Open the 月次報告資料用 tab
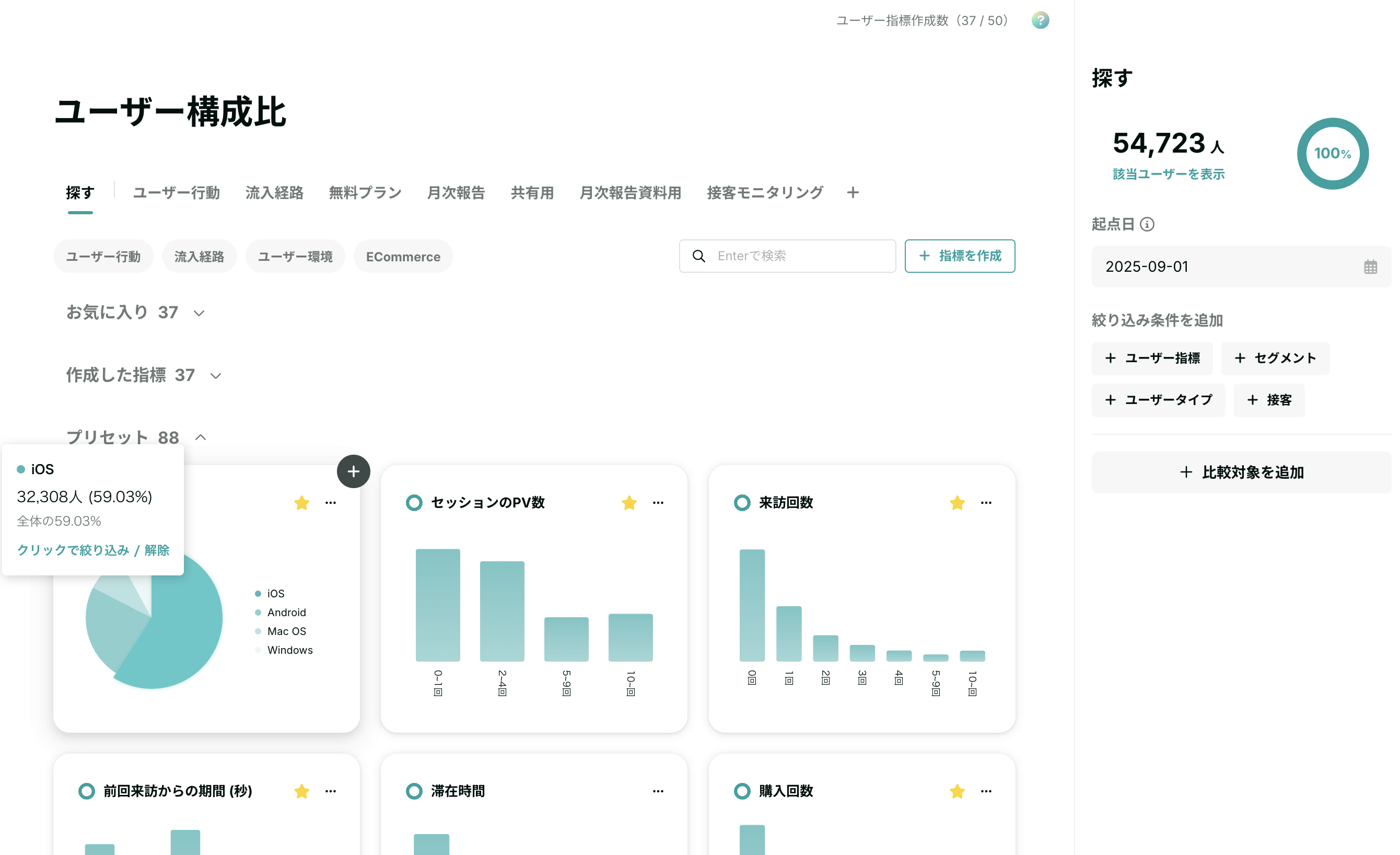Screen dimensions: 1400x855 pos(630,193)
